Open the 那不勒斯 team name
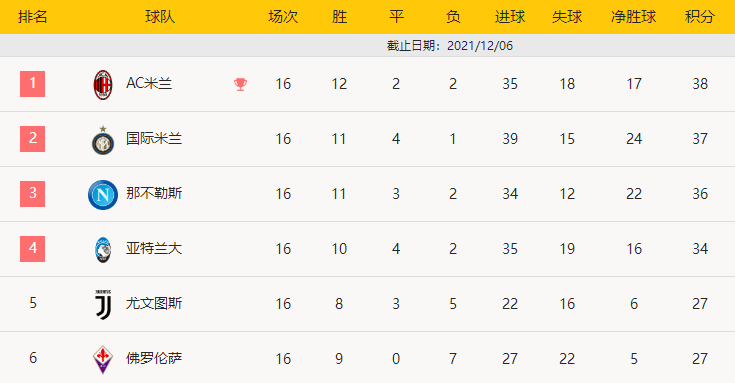735x383 pixels. point(154,193)
